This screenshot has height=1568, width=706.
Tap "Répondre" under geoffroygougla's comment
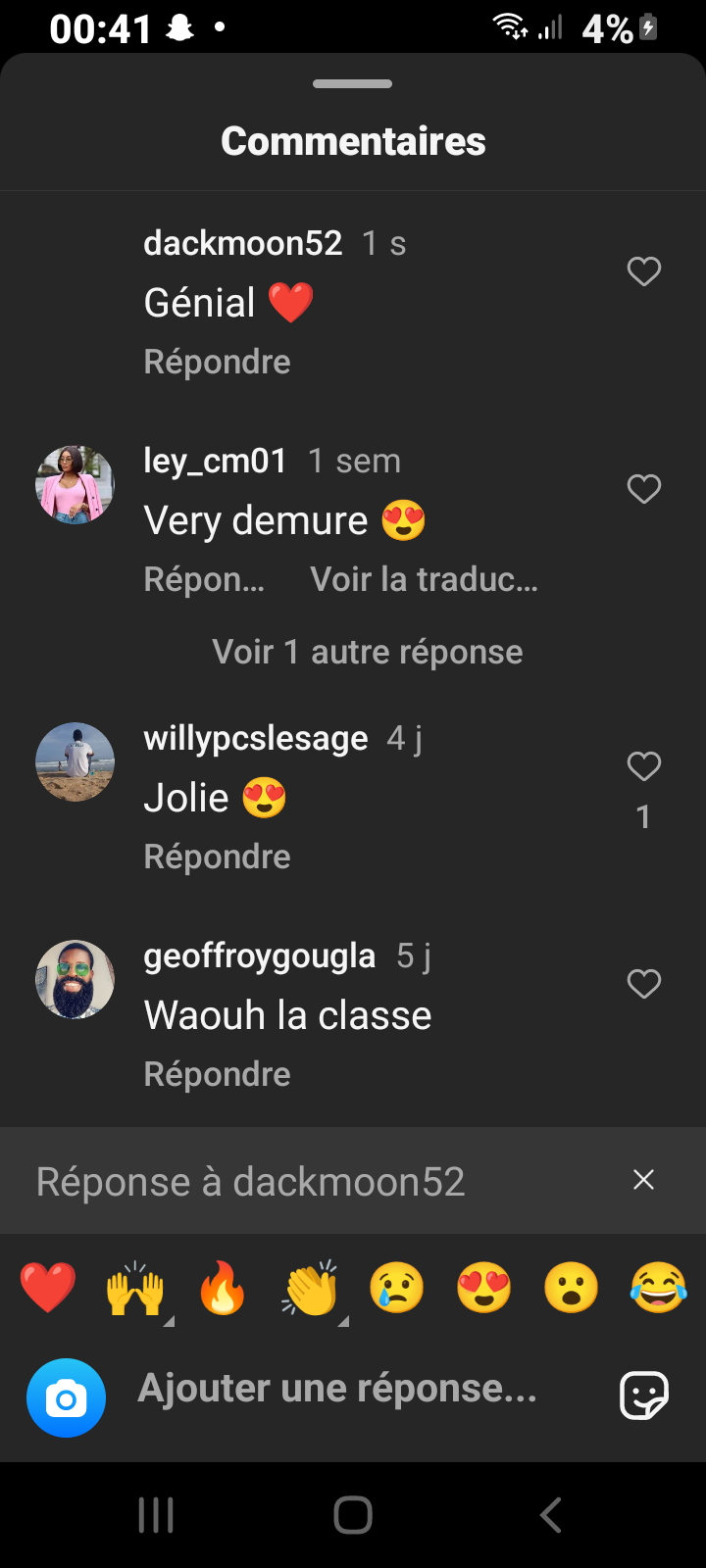pyautogui.click(x=218, y=1075)
